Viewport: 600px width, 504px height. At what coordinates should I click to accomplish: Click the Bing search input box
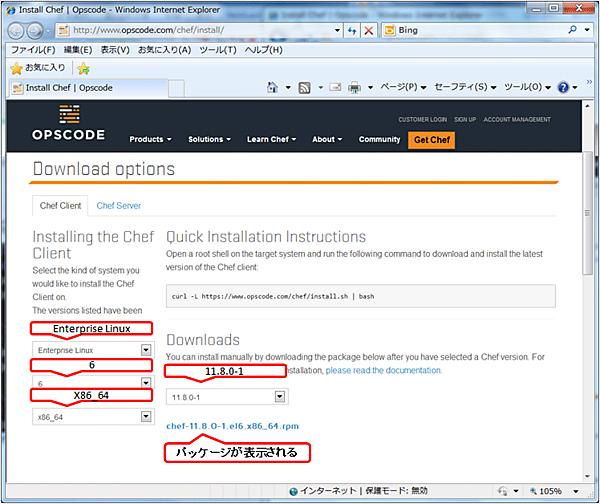(x=480, y=30)
